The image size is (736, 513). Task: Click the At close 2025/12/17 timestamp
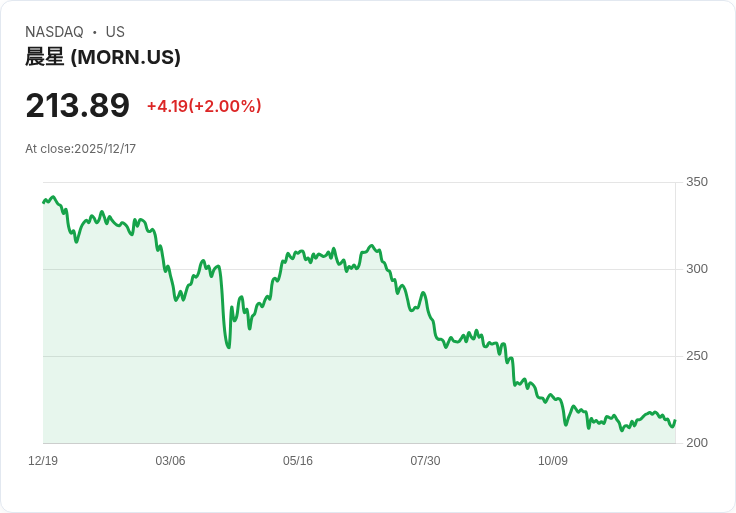[80, 149]
